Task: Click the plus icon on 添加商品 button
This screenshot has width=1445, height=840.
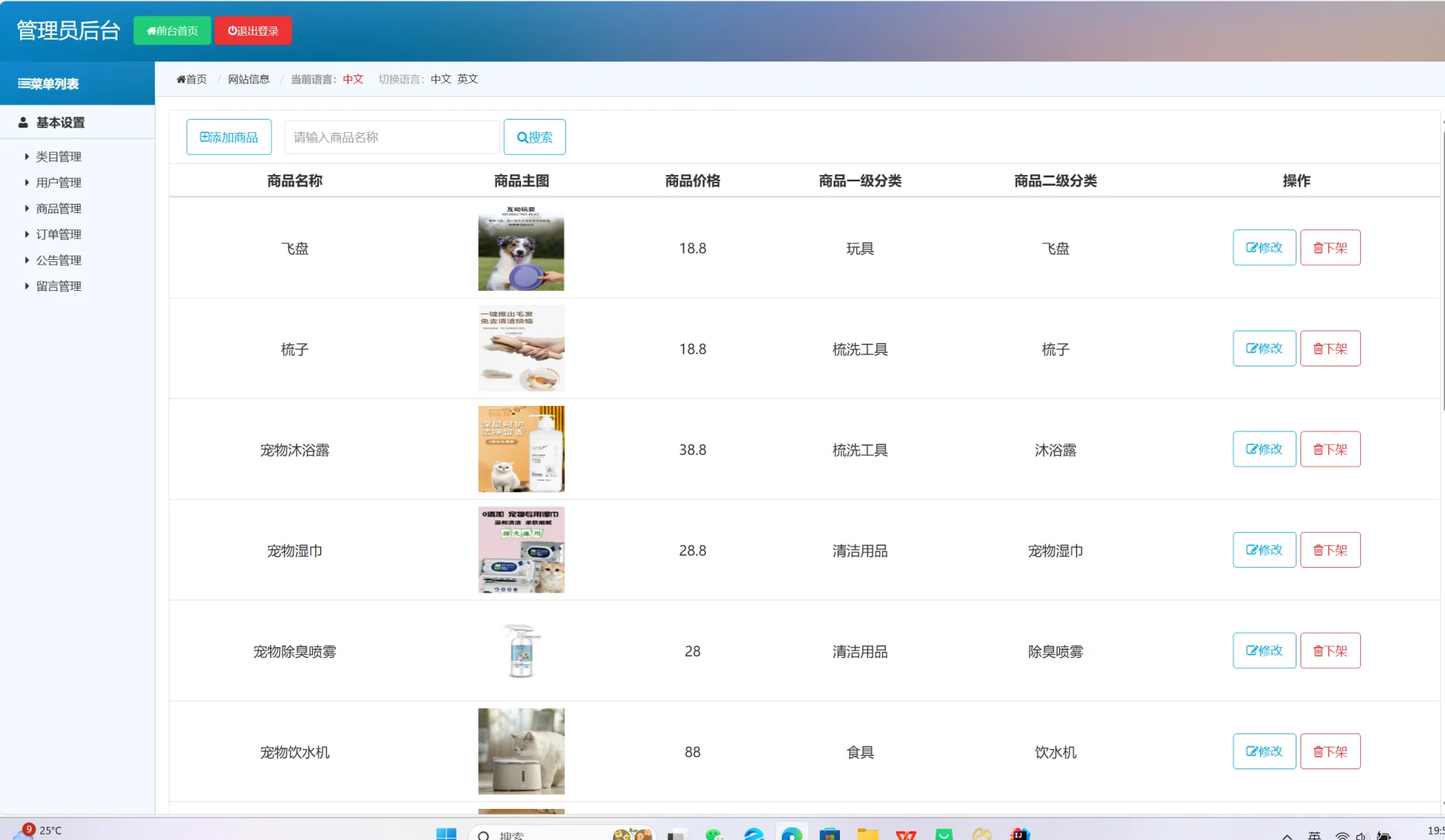Action: 205,137
